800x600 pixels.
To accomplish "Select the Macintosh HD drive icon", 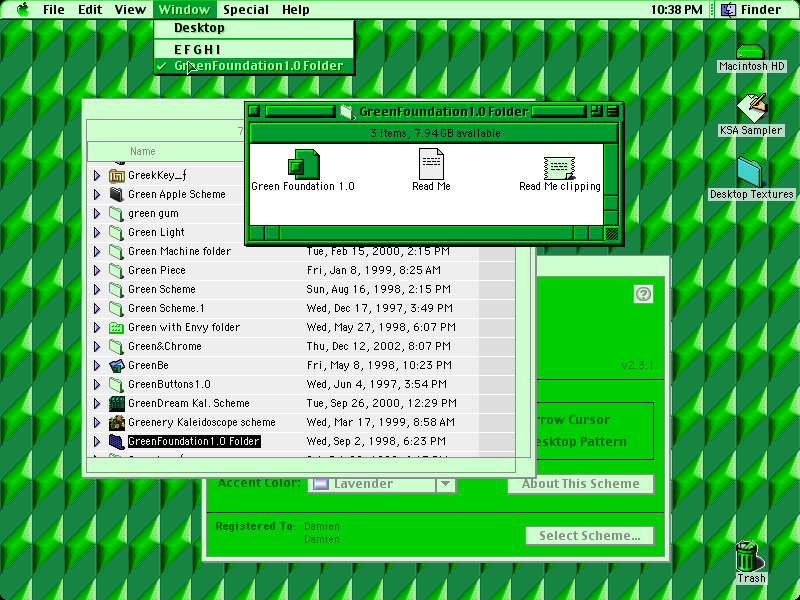I will tap(750, 52).
